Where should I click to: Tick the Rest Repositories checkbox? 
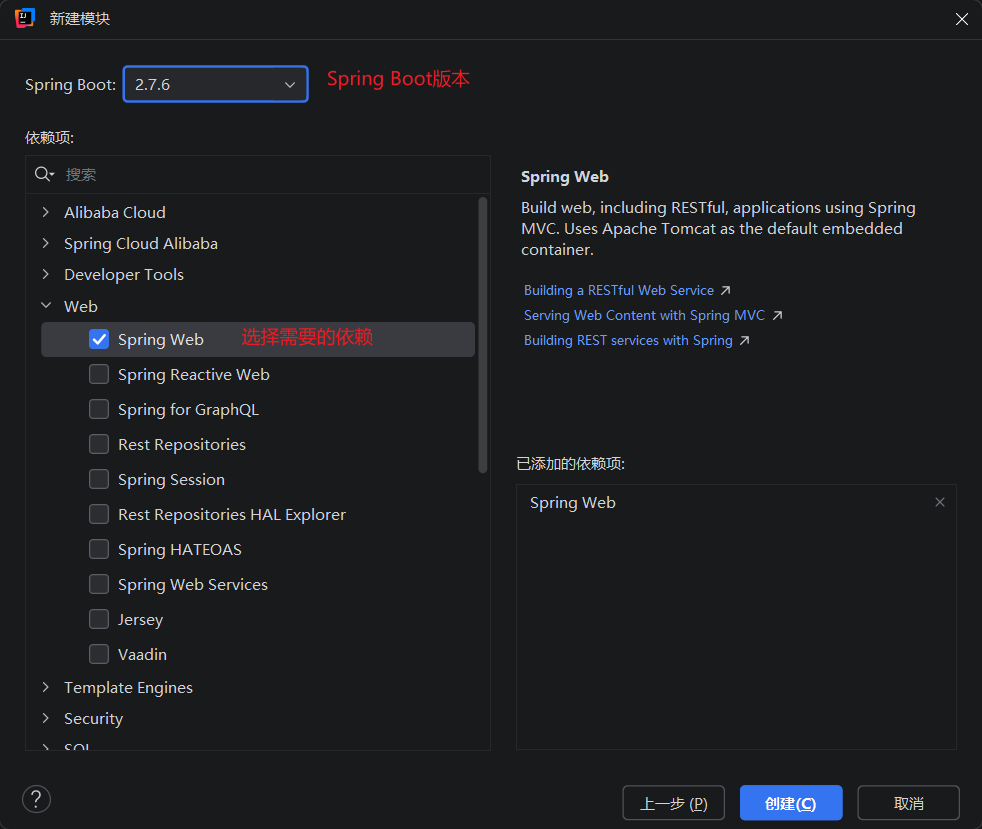pyautogui.click(x=99, y=445)
